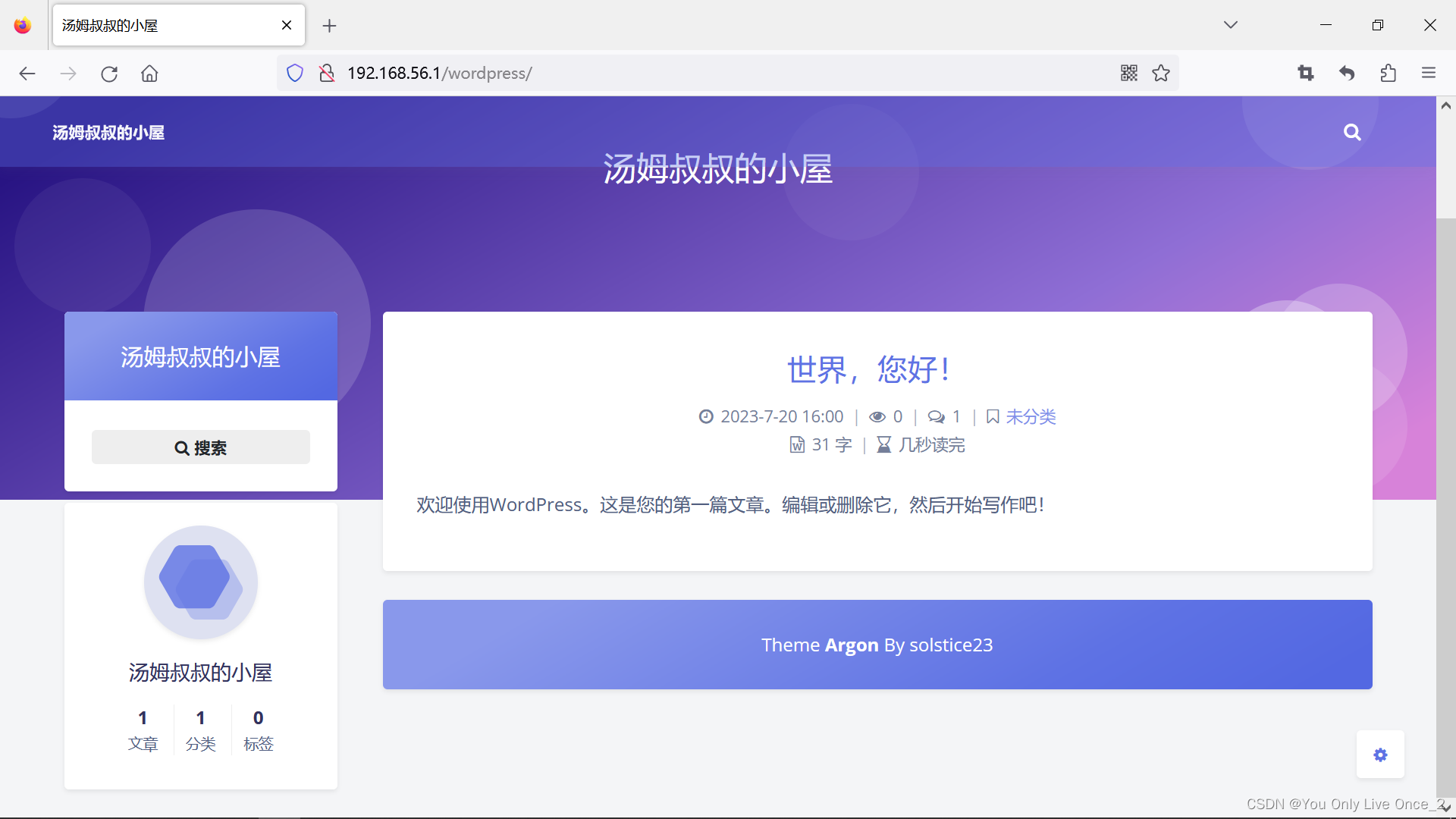Click site title in navbar

coord(108,133)
